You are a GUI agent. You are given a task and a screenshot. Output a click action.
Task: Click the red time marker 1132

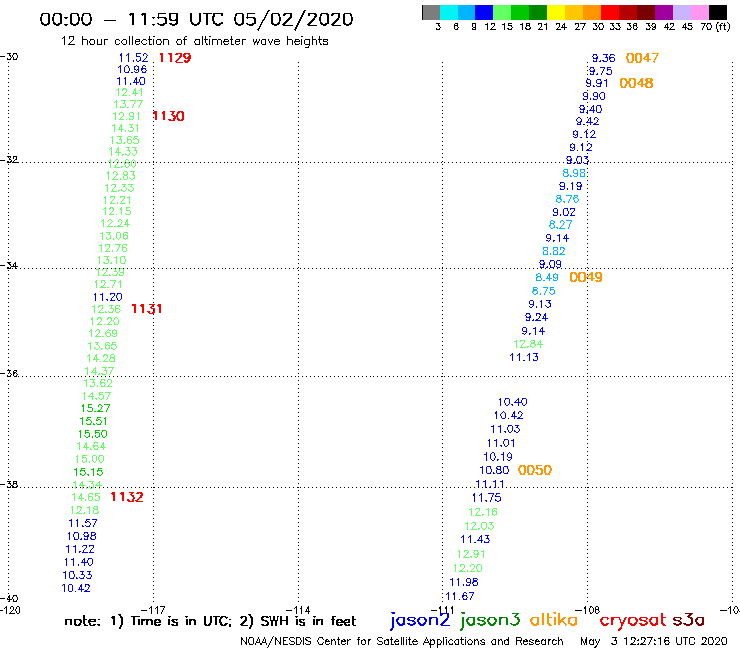click(126, 497)
